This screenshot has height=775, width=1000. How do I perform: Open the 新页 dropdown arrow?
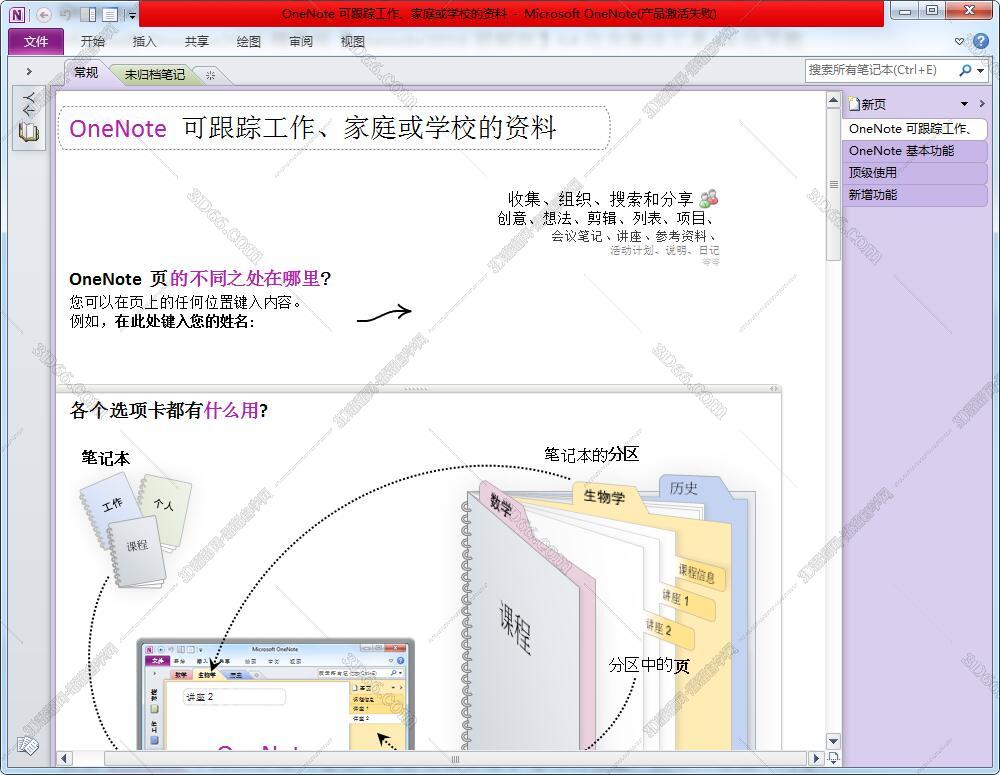(x=964, y=104)
